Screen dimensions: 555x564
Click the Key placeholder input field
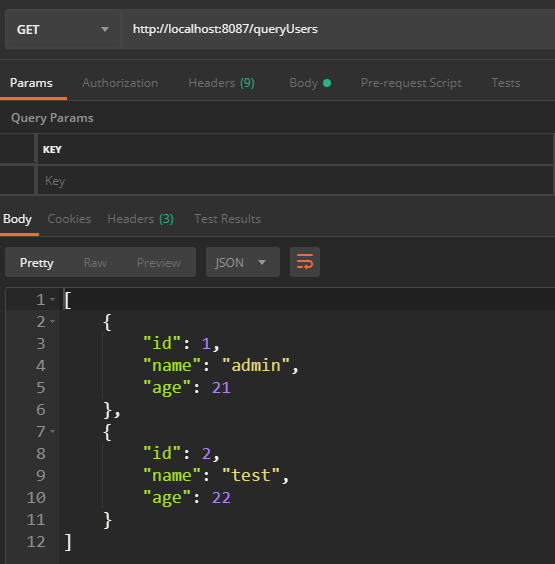point(295,181)
